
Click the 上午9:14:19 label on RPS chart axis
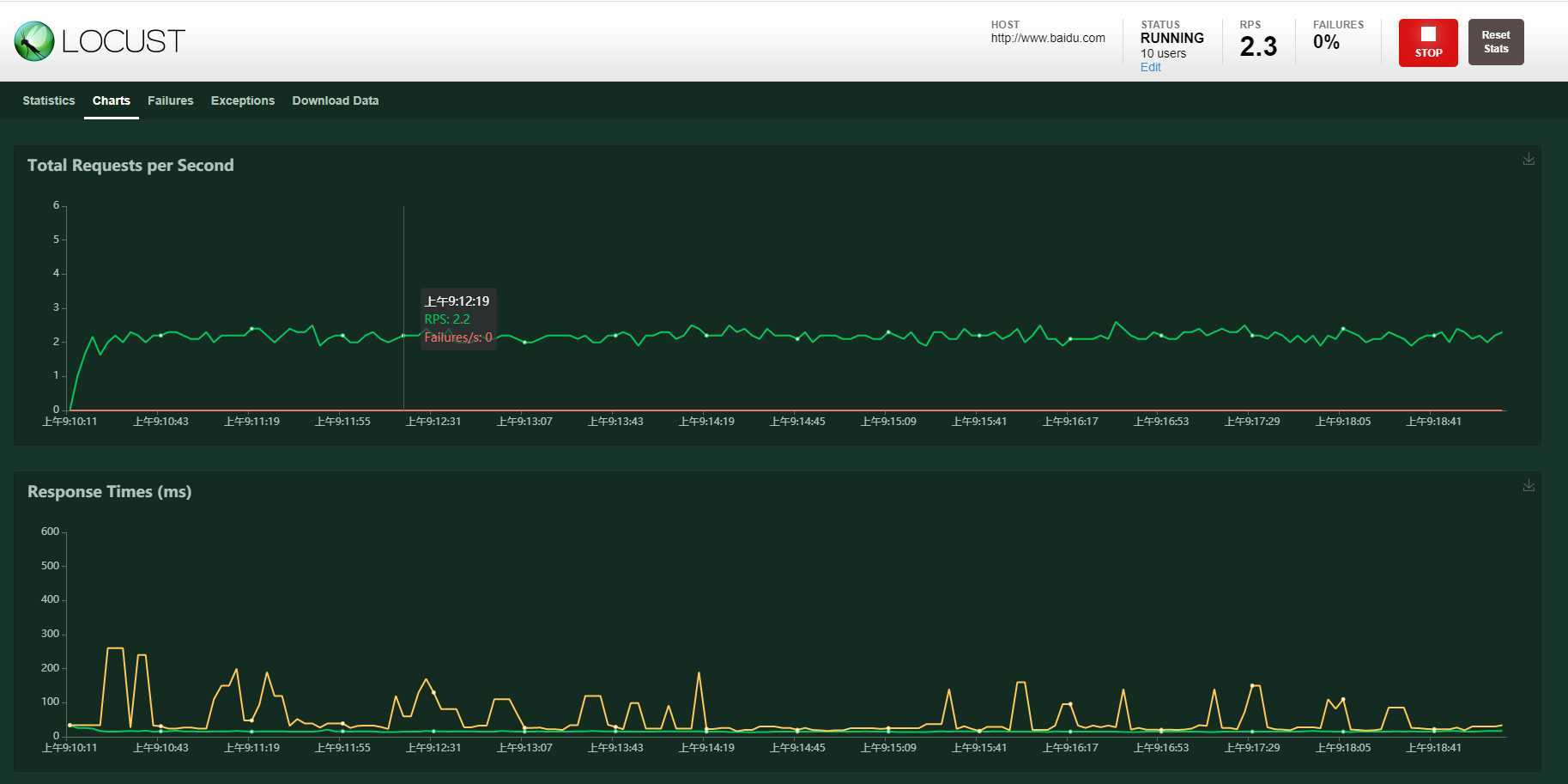click(x=706, y=422)
